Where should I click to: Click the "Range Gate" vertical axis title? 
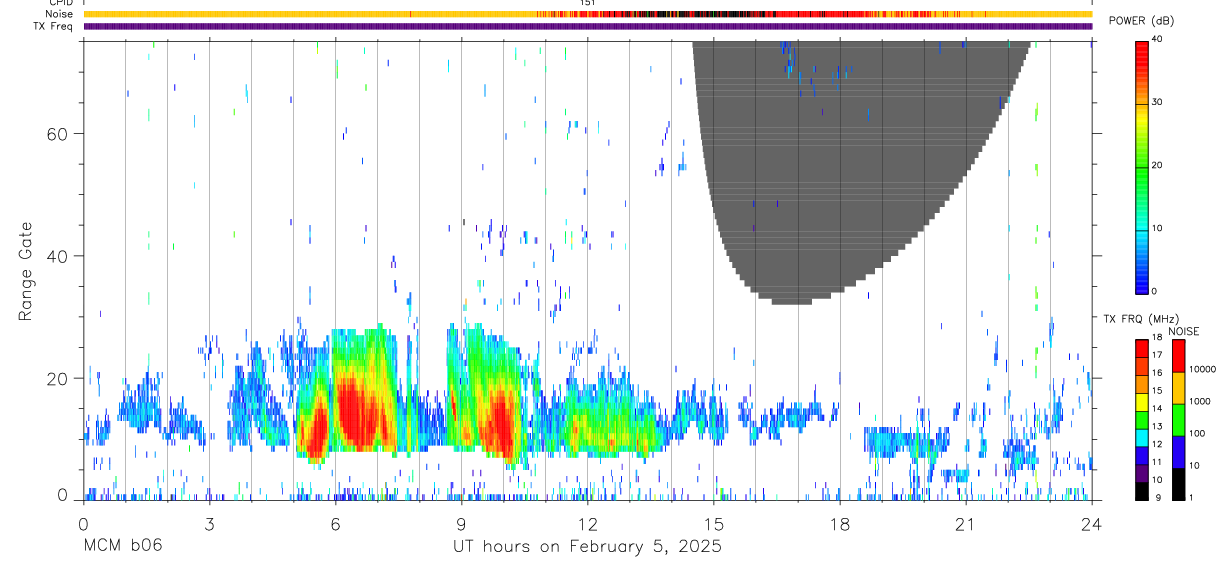(x=24, y=271)
